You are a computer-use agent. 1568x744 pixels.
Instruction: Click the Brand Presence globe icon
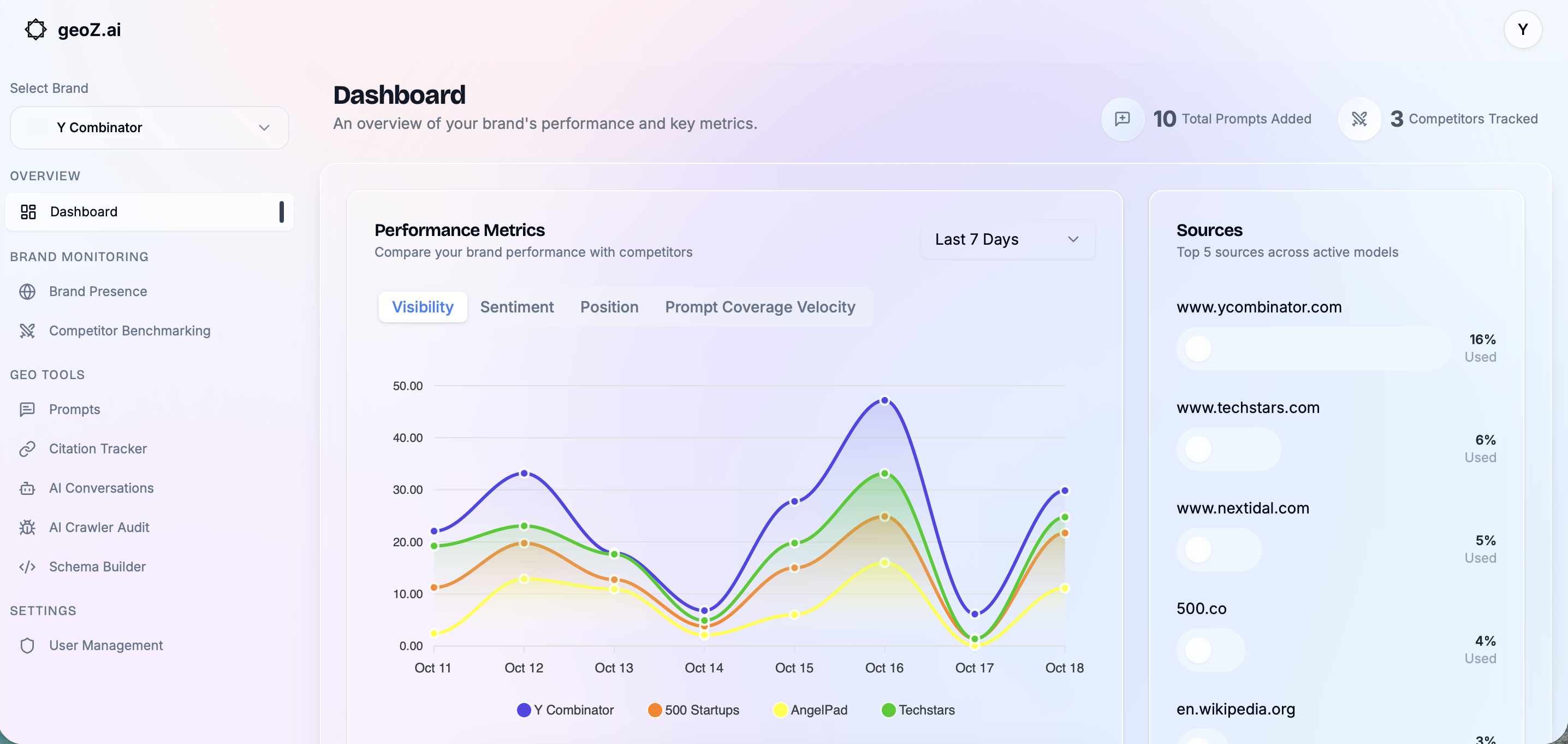coord(27,292)
